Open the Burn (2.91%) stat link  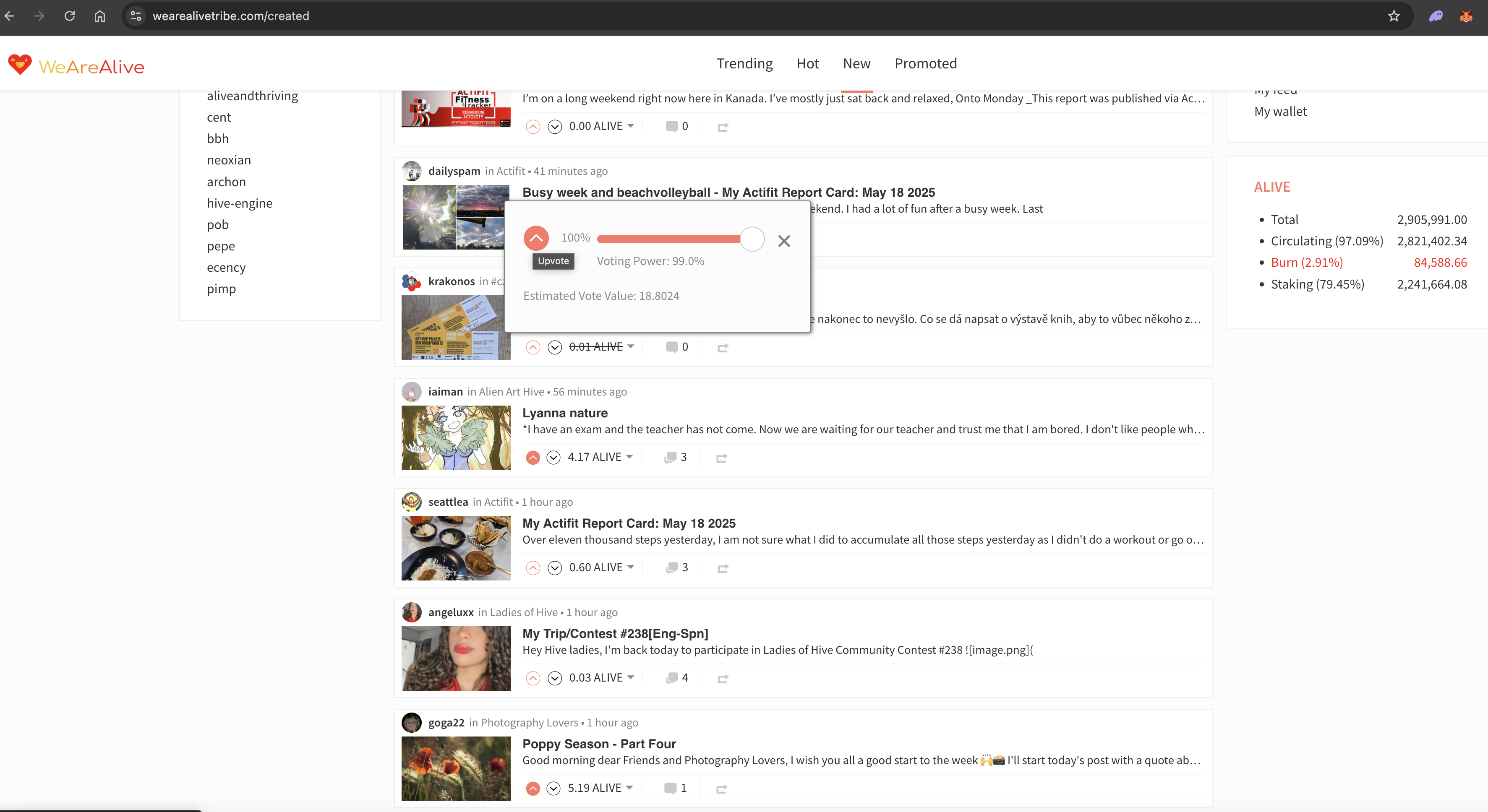pyautogui.click(x=1307, y=262)
